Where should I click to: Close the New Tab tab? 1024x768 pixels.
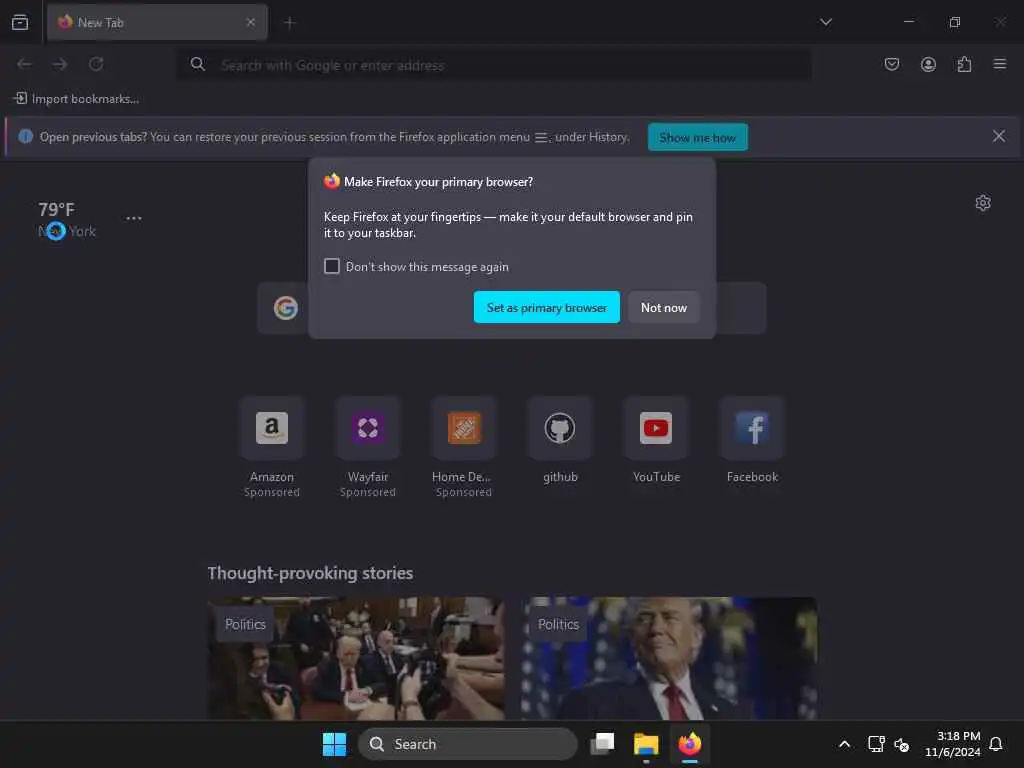251,22
